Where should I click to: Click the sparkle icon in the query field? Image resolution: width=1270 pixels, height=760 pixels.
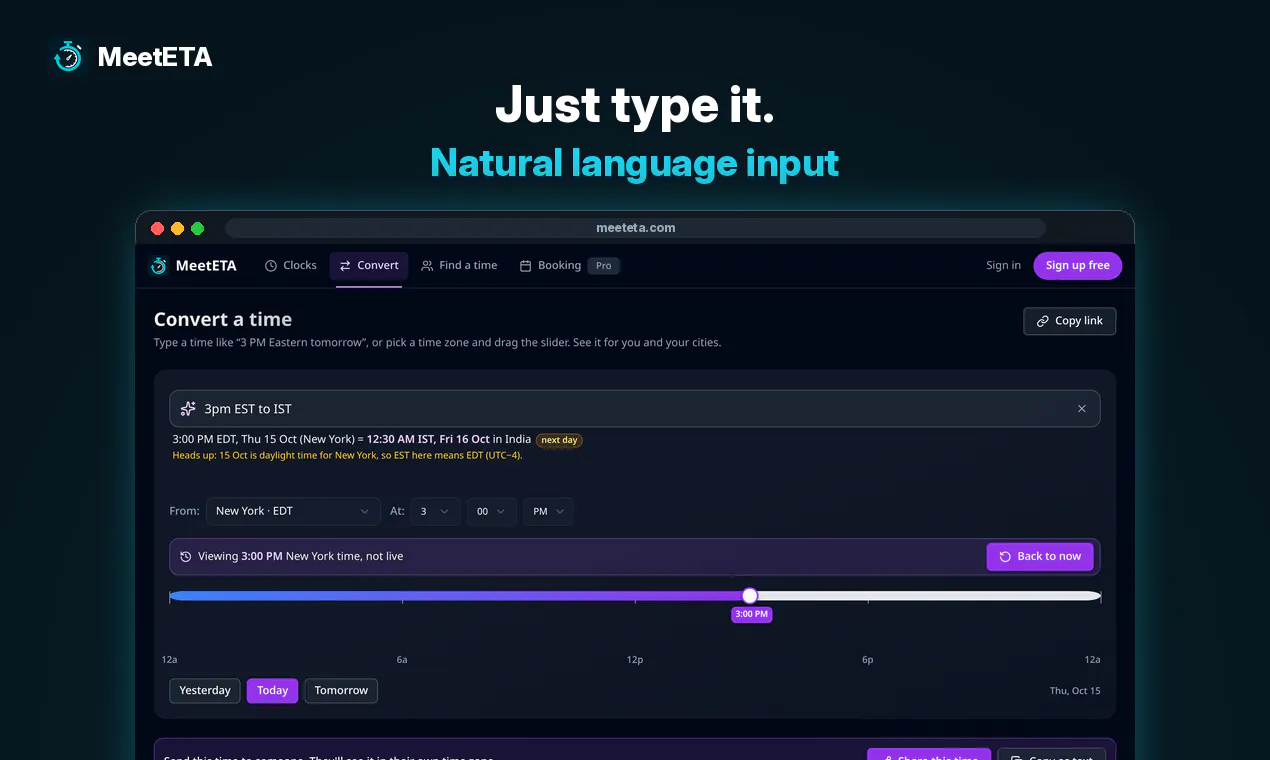tap(188, 409)
